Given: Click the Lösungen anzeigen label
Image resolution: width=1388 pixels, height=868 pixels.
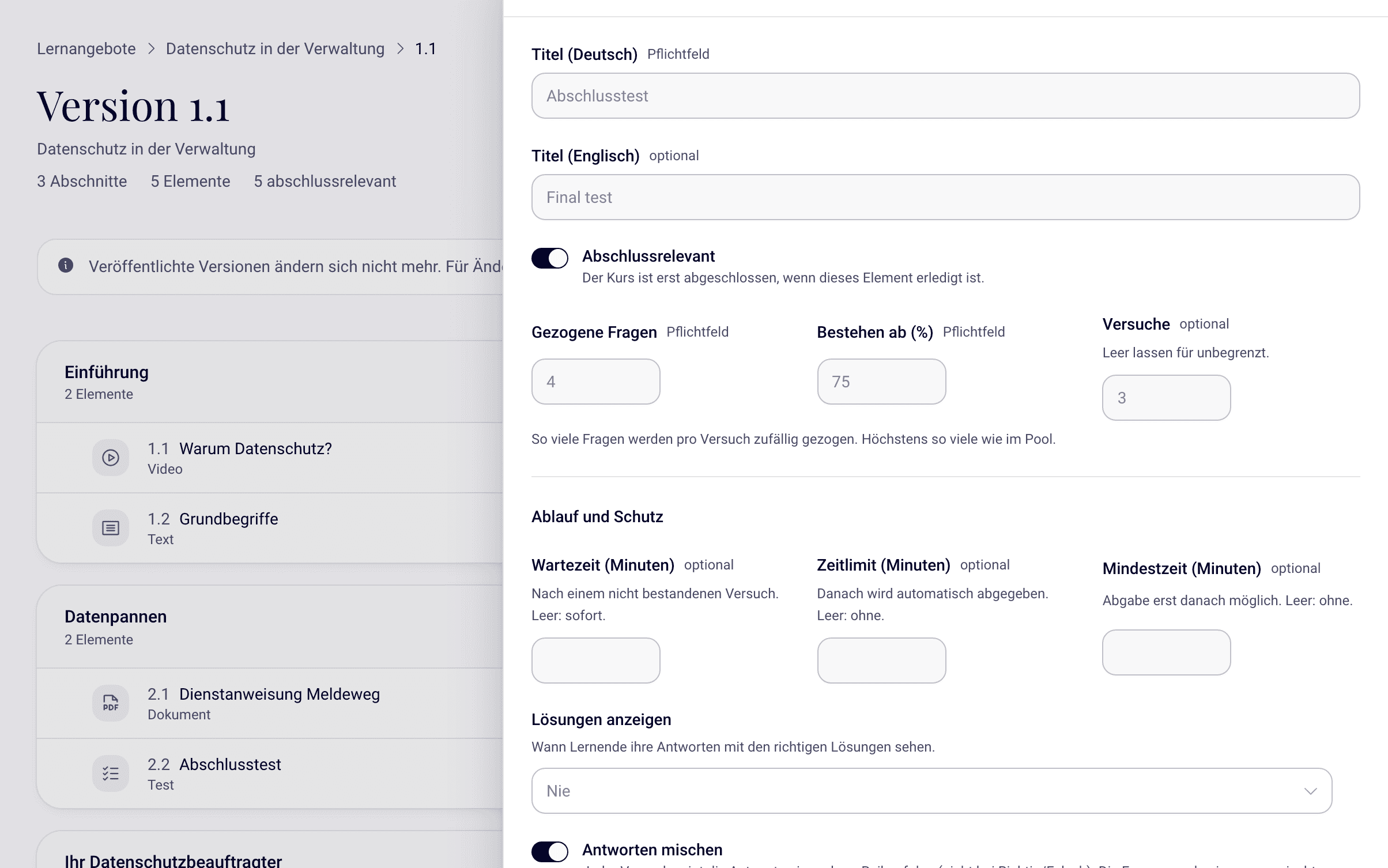Looking at the screenshot, I should 601,719.
